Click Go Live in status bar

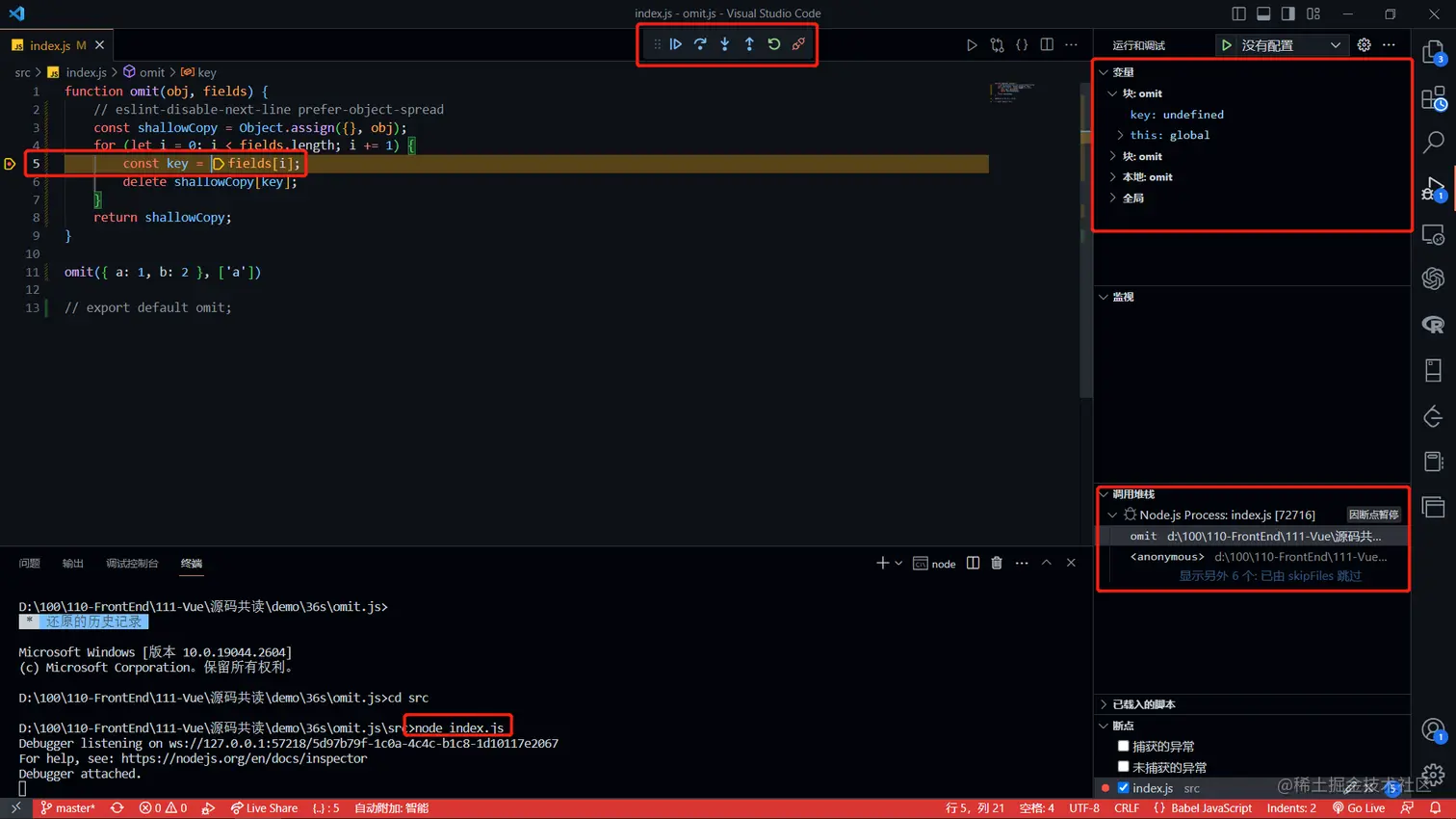coord(1359,808)
